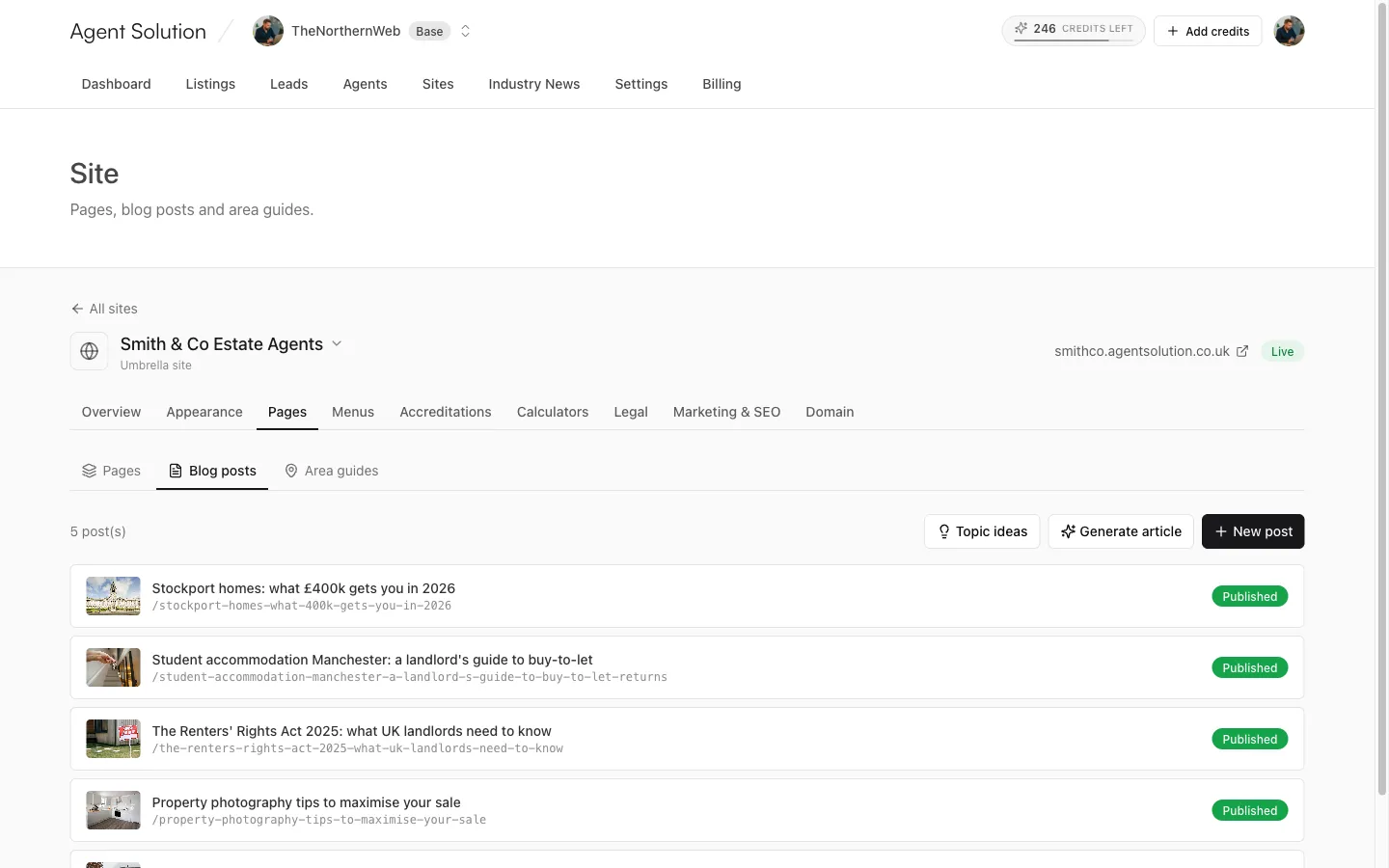Open 'Stockport homes: what £400k gets you in 2026'
1389x868 pixels.
[304, 588]
